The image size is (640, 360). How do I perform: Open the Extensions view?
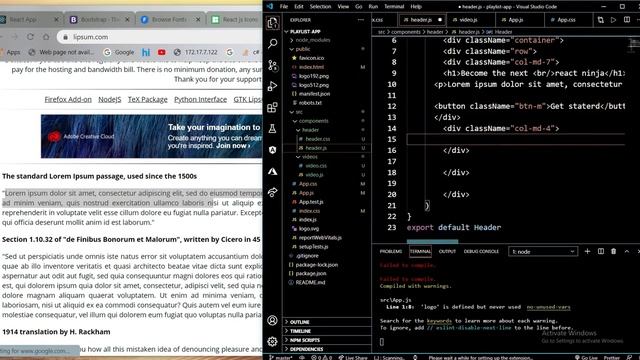[x=273, y=107]
